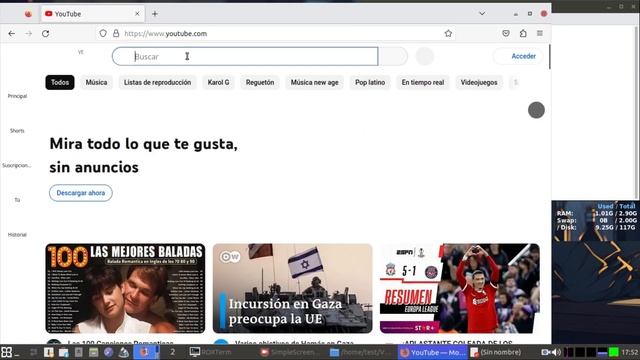This screenshot has width=640, height=360.
Task: Click the 17:52 taskbar clock
Action: 629,352
